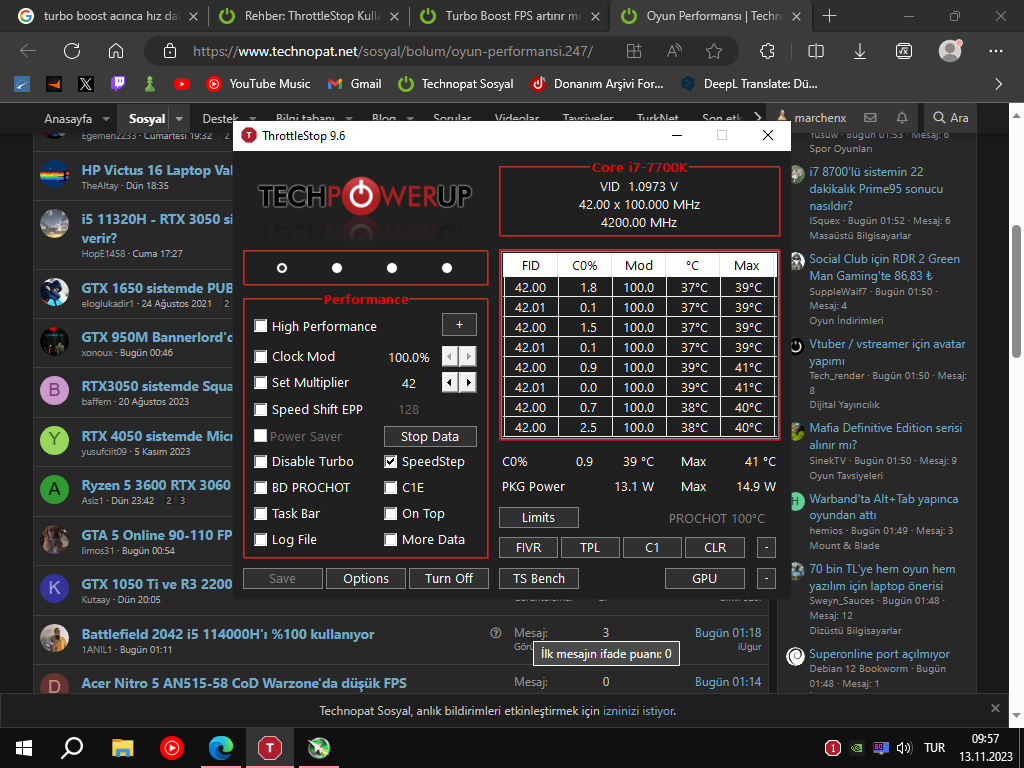
Task: Decrease Set Multiplier with left arrow
Action: (451, 382)
